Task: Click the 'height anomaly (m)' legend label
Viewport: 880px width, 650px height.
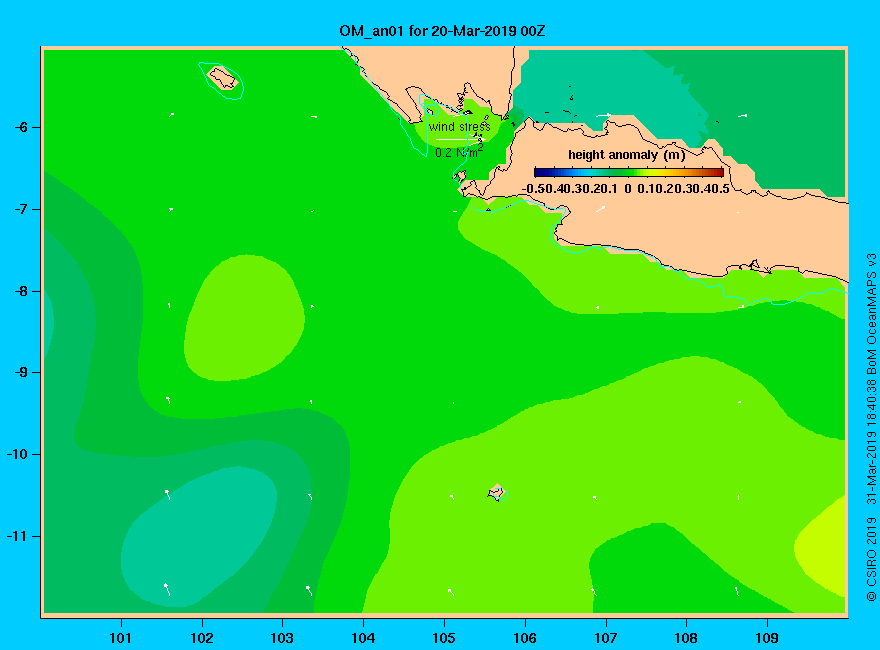Action: point(626,155)
